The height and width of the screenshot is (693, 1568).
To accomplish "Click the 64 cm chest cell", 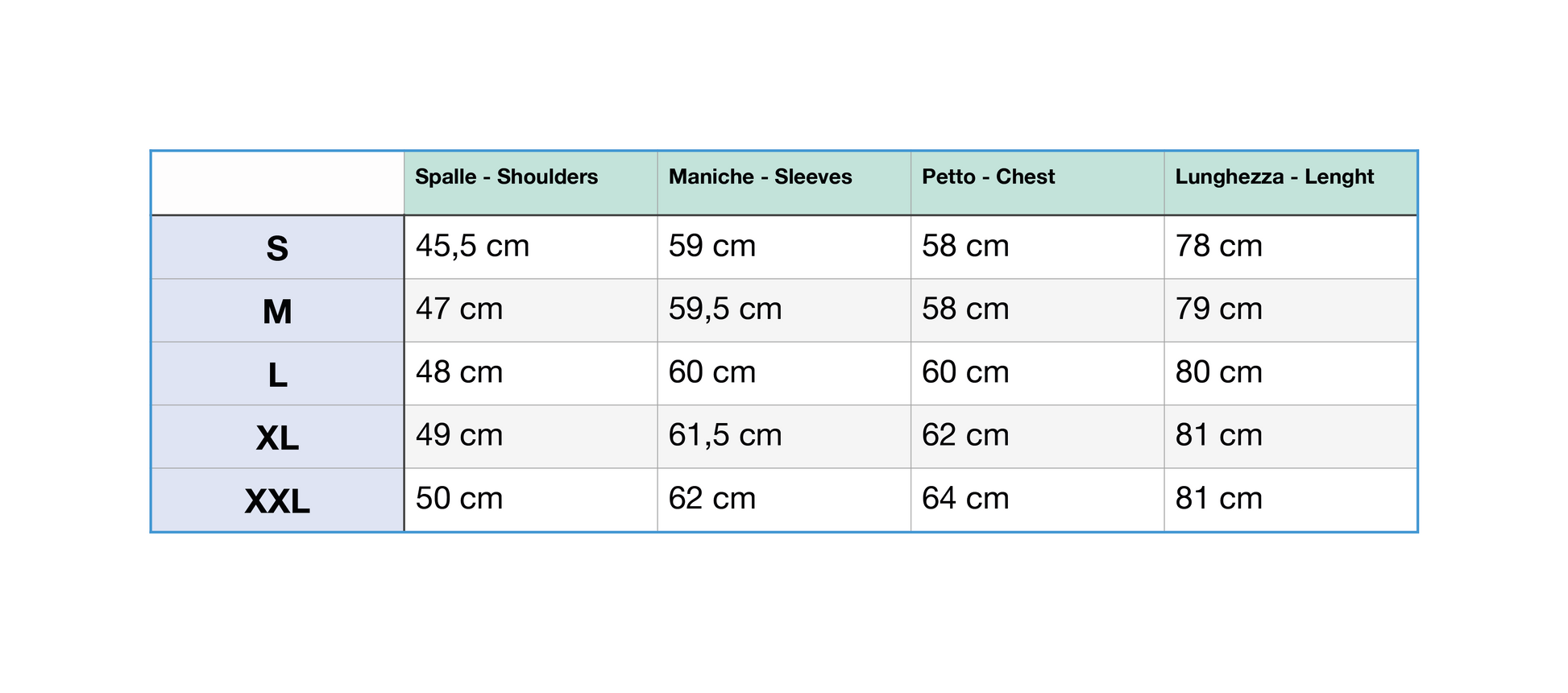I will point(965,499).
